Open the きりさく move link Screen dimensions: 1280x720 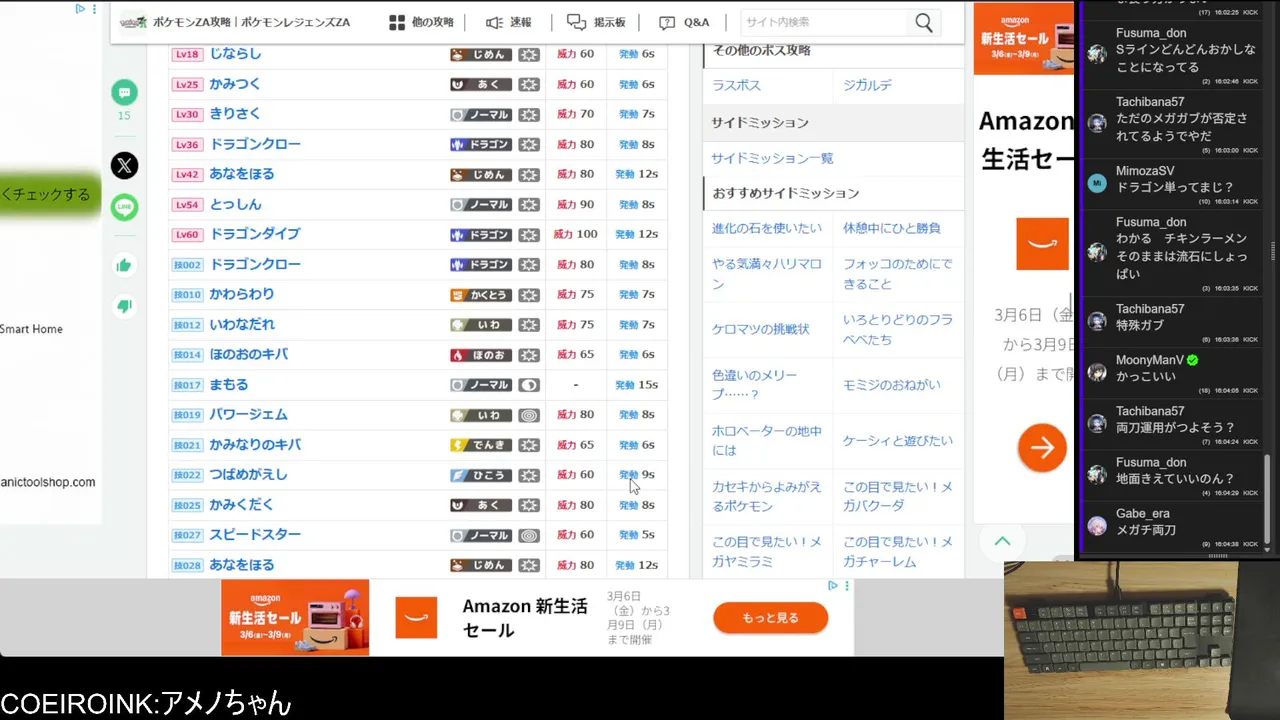pyautogui.click(x=235, y=114)
